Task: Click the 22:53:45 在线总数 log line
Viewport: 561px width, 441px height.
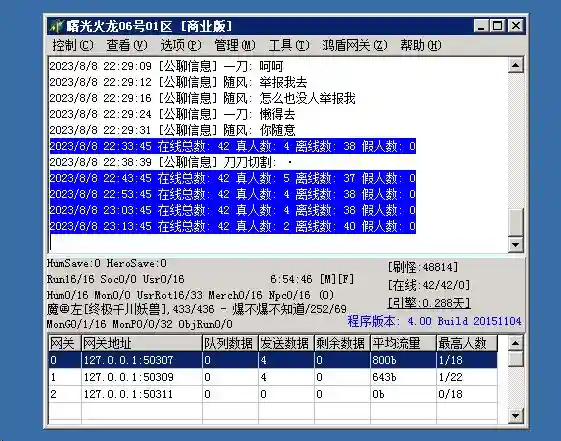Action: (233, 194)
